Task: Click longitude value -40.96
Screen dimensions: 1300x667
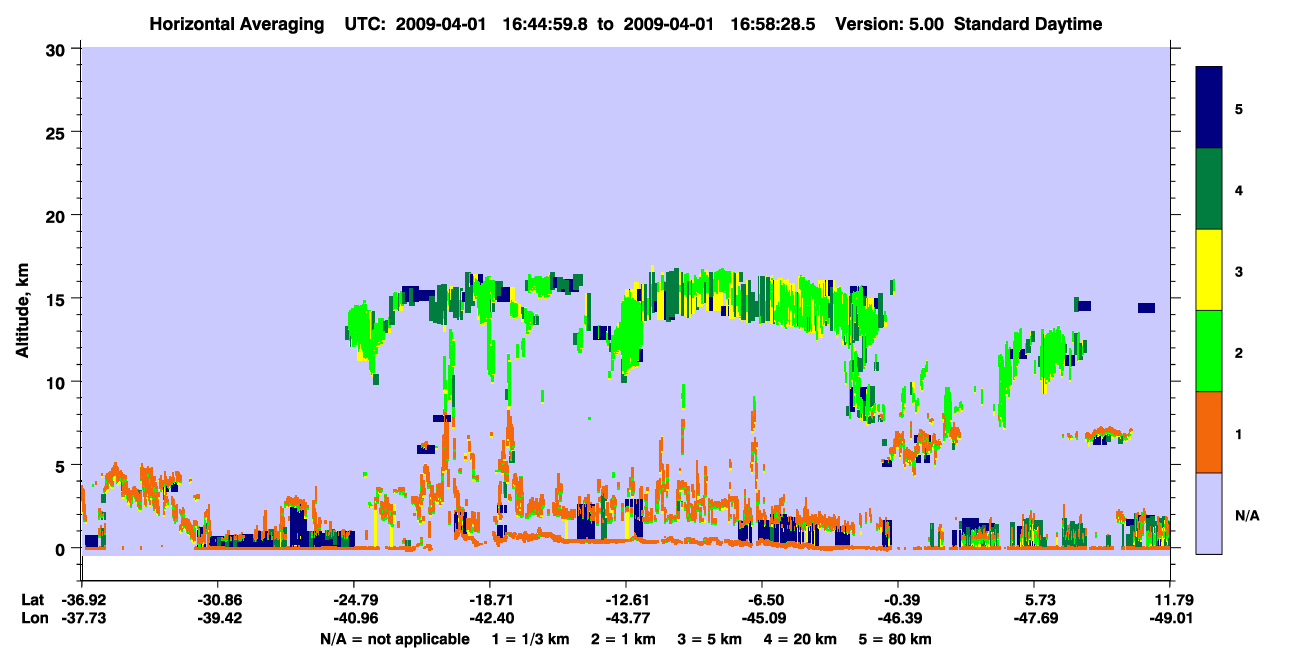Action: (353, 619)
